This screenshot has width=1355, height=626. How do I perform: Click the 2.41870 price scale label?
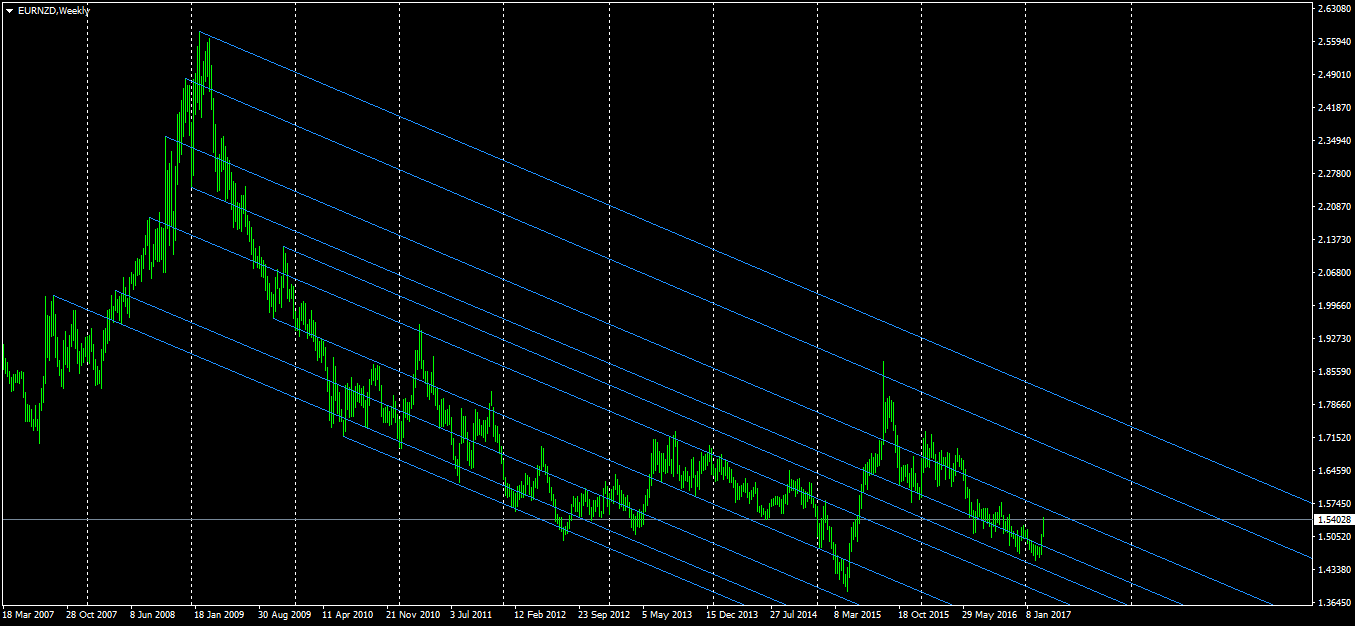(1335, 108)
